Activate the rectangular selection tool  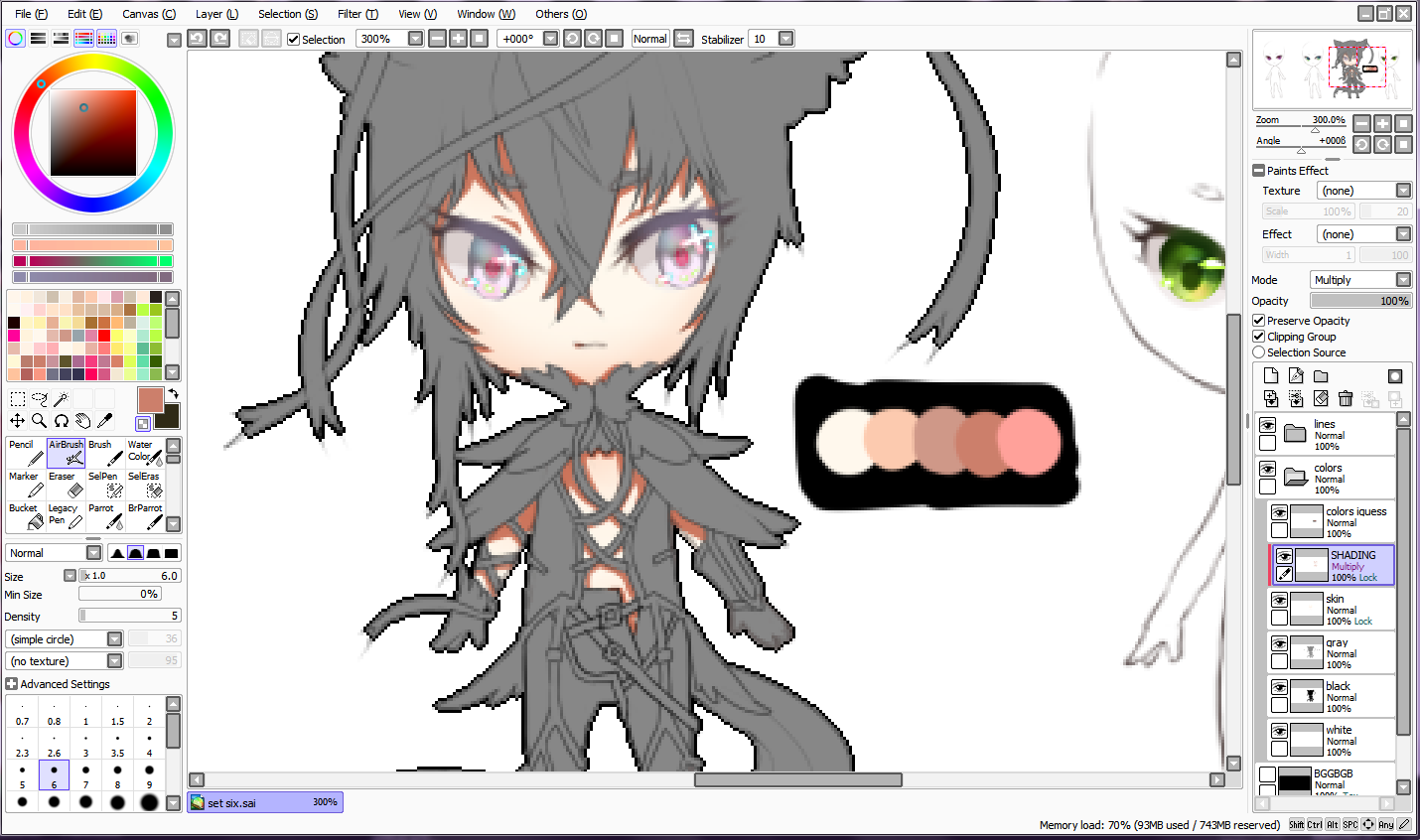pyautogui.click(x=18, y=399)
